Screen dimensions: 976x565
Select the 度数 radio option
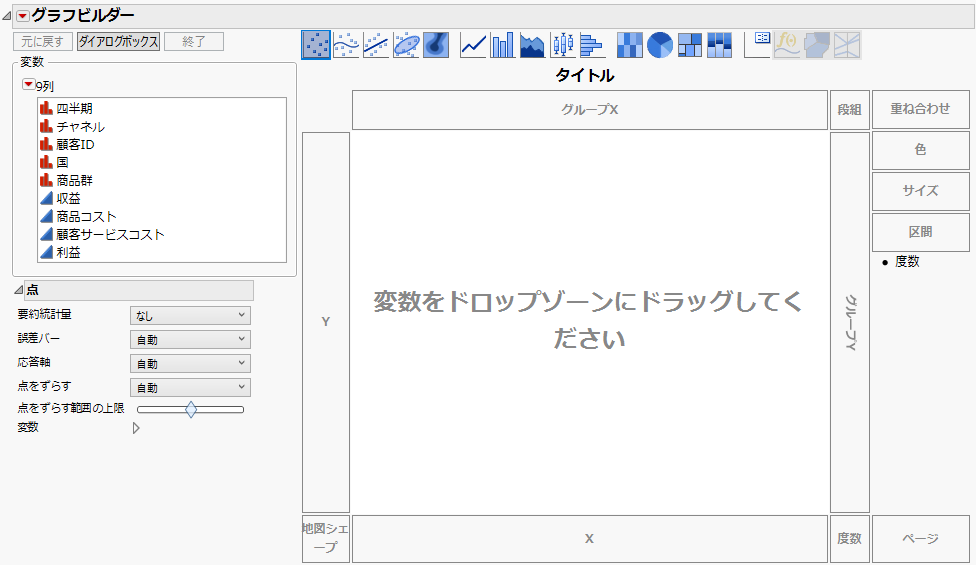pyautogui.click(x=886, y=262)
